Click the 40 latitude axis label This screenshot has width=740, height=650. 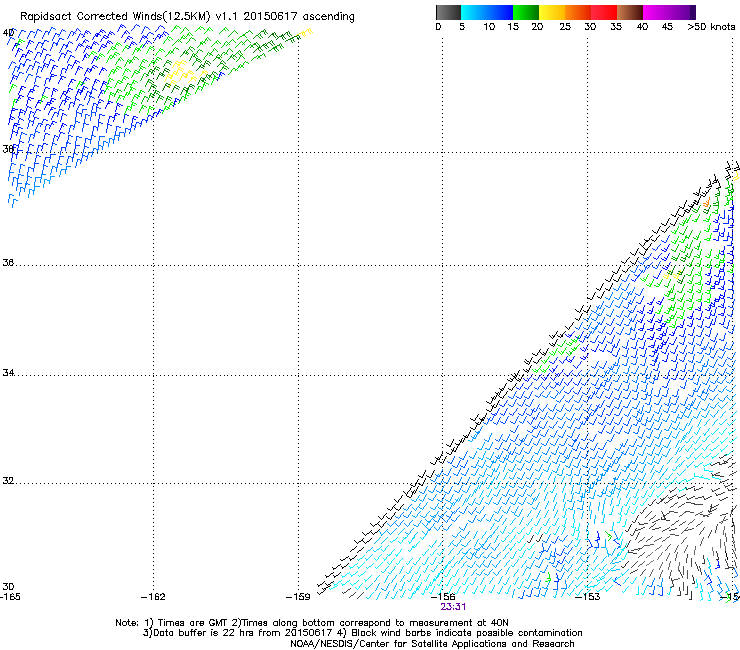coord(8,33)
